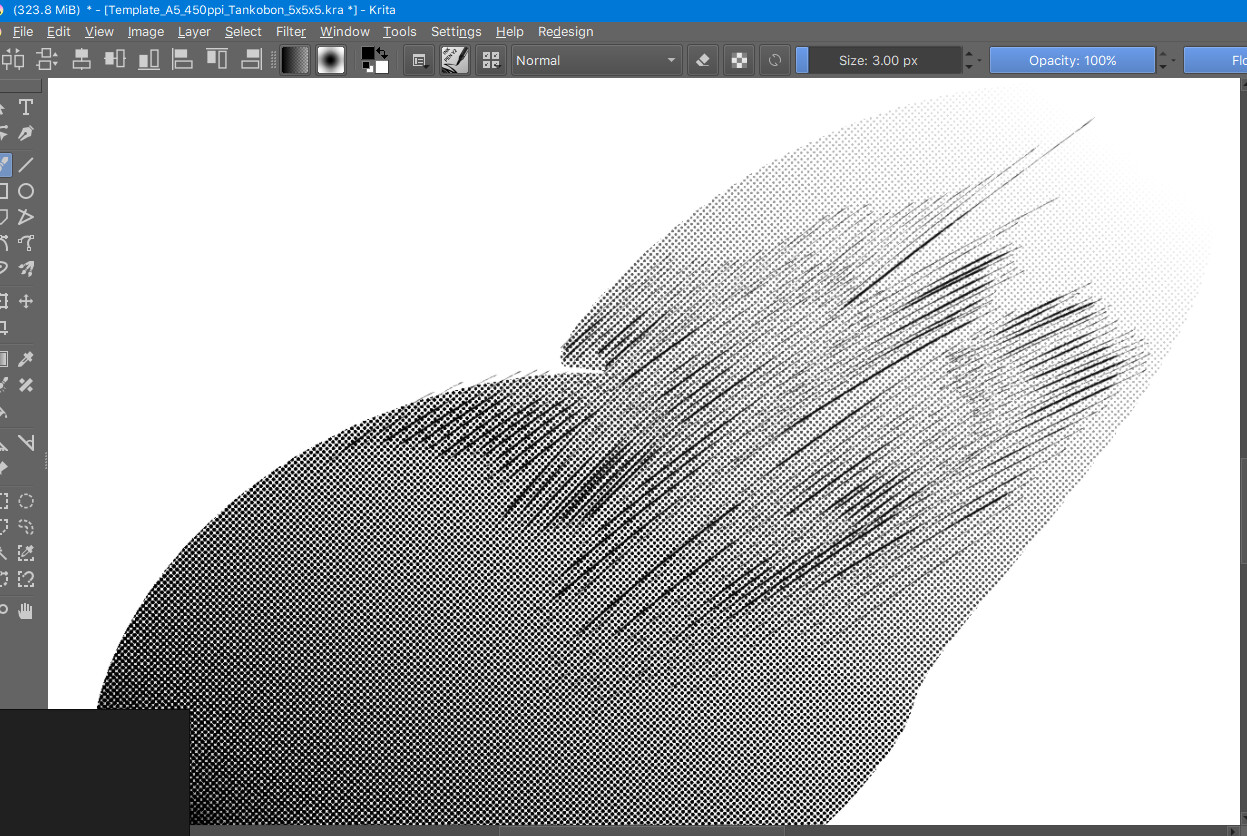Activate the Pan hand tool
1247x836 pixels.
[x=26, y=610]
